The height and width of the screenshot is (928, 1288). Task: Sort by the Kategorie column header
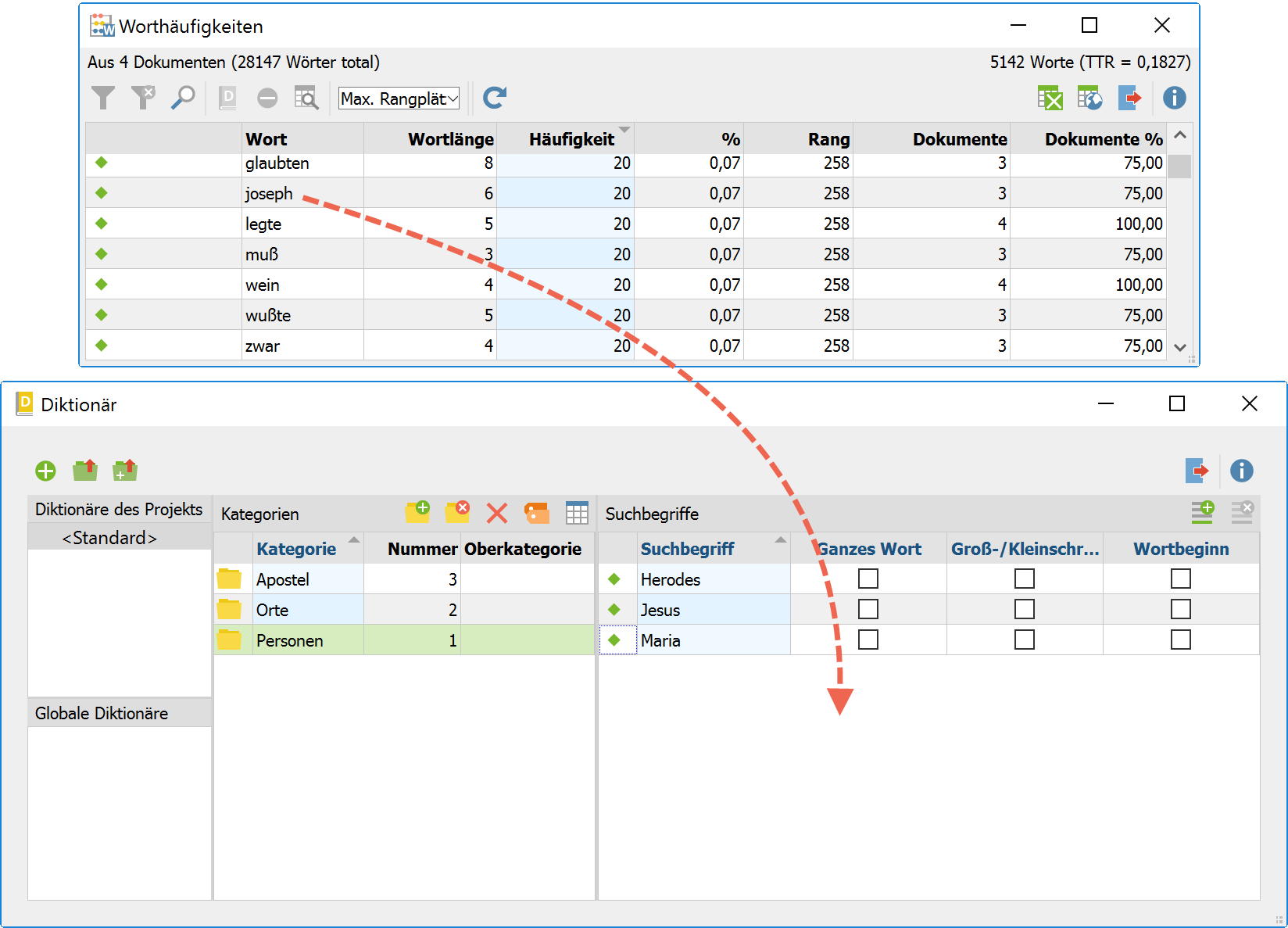coord(308,548)
